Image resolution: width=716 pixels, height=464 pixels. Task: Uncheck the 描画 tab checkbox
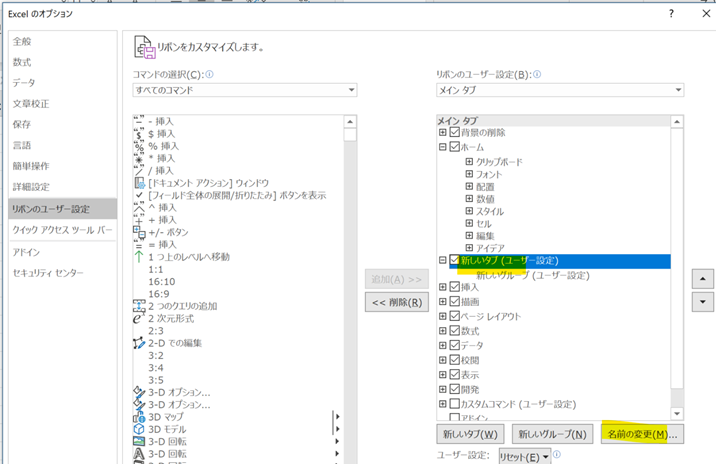pos(454,301)
